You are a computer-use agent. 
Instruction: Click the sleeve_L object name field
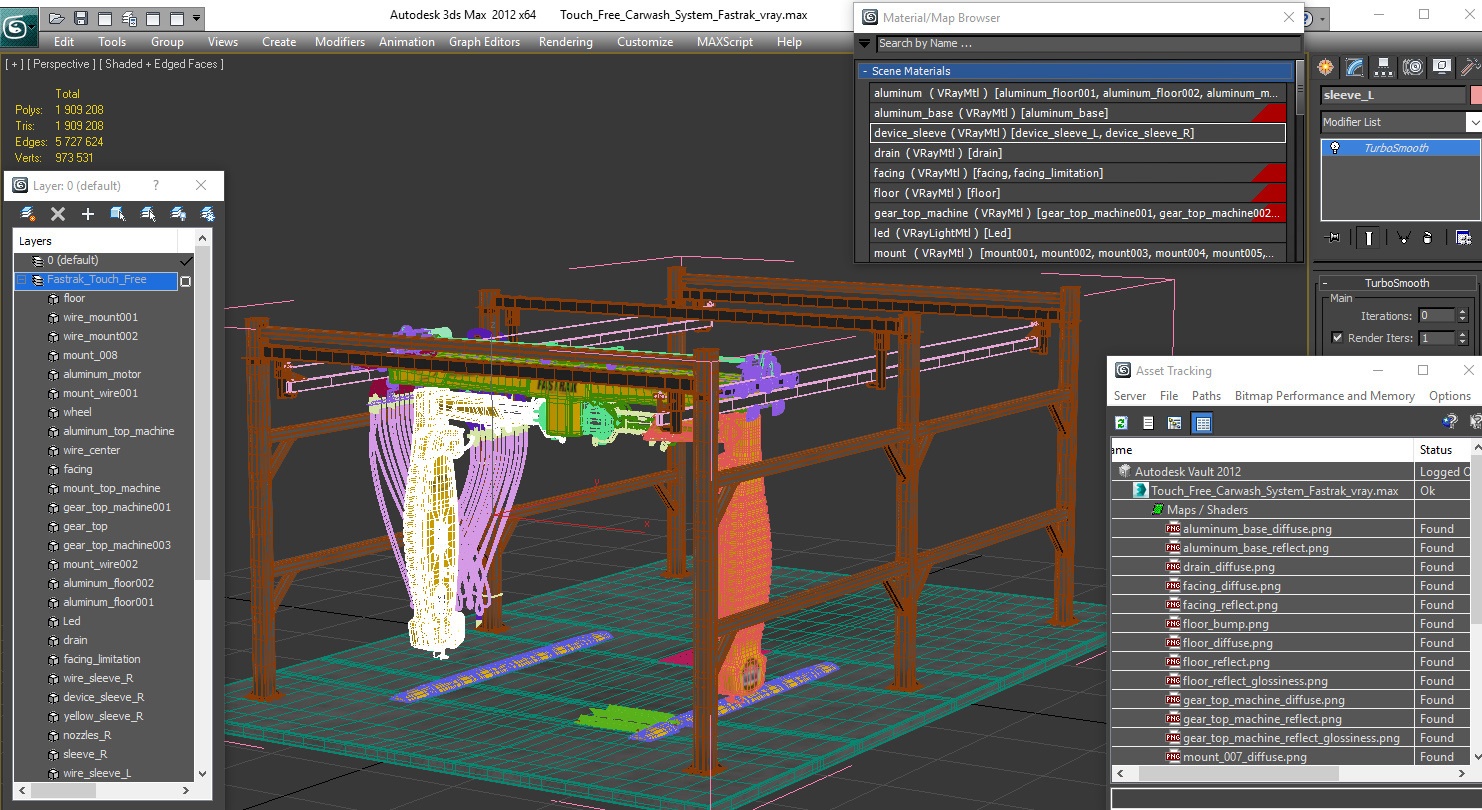(x=1392, y=95)
